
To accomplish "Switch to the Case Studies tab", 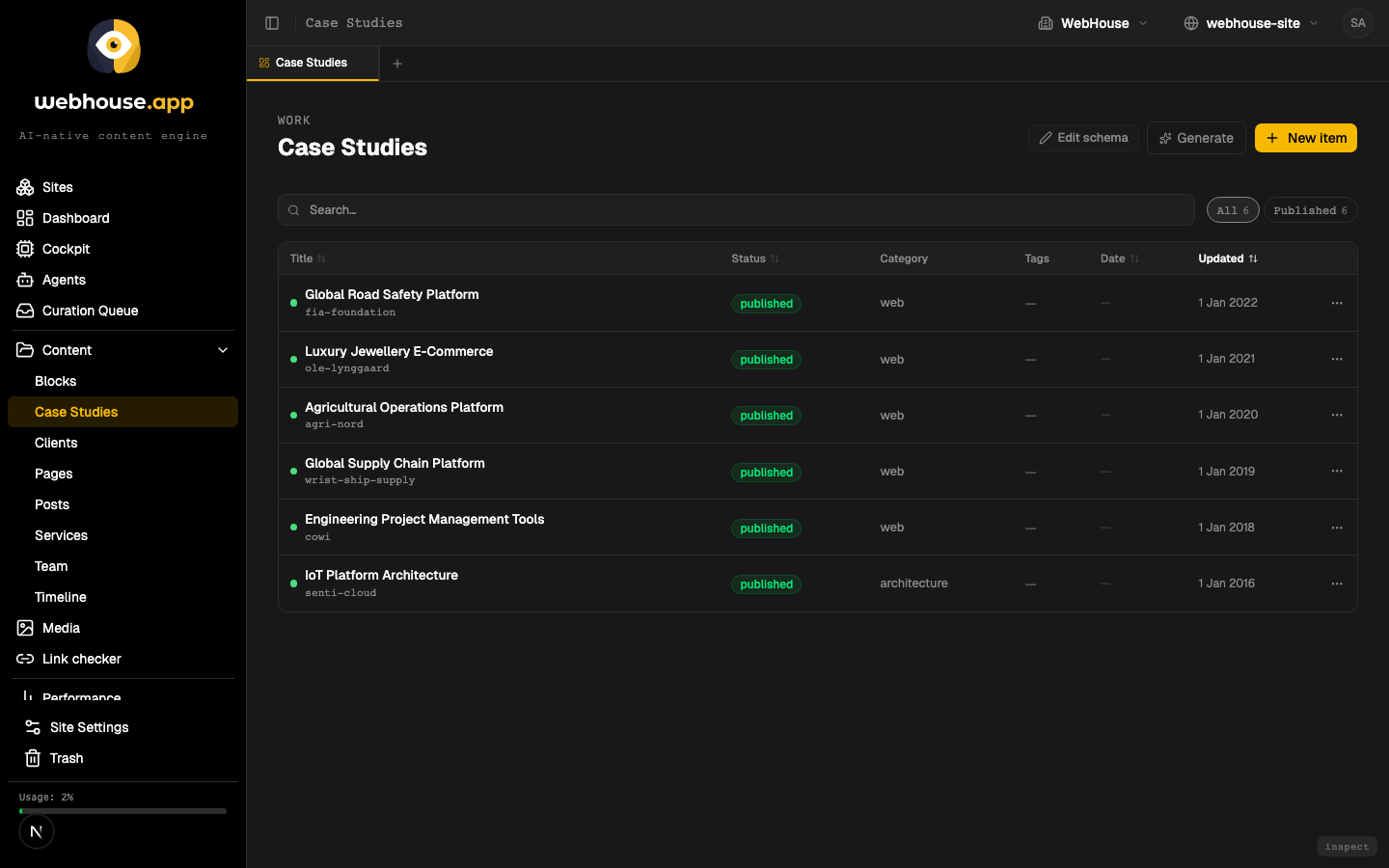I will (x=313, y=63).
